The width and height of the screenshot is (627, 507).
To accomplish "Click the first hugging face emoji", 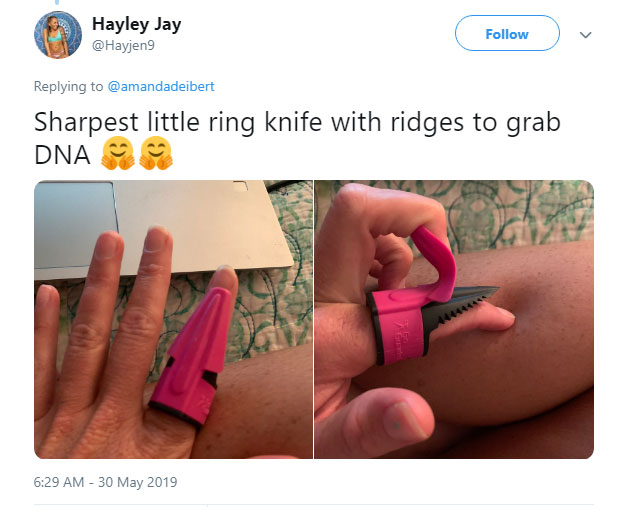I will (x=118, y=153).
